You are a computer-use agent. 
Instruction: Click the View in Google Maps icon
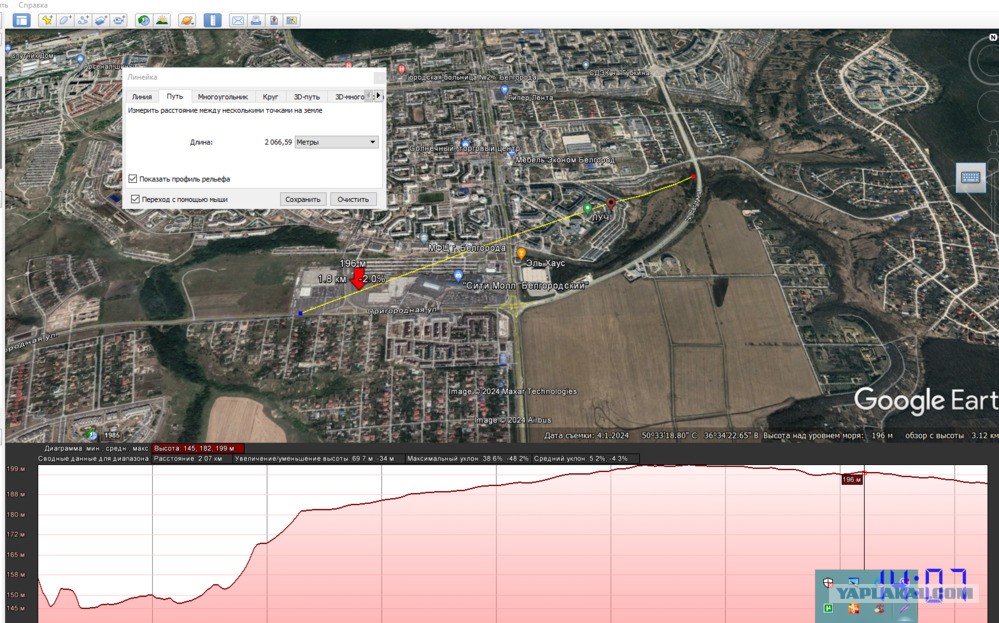292,20
